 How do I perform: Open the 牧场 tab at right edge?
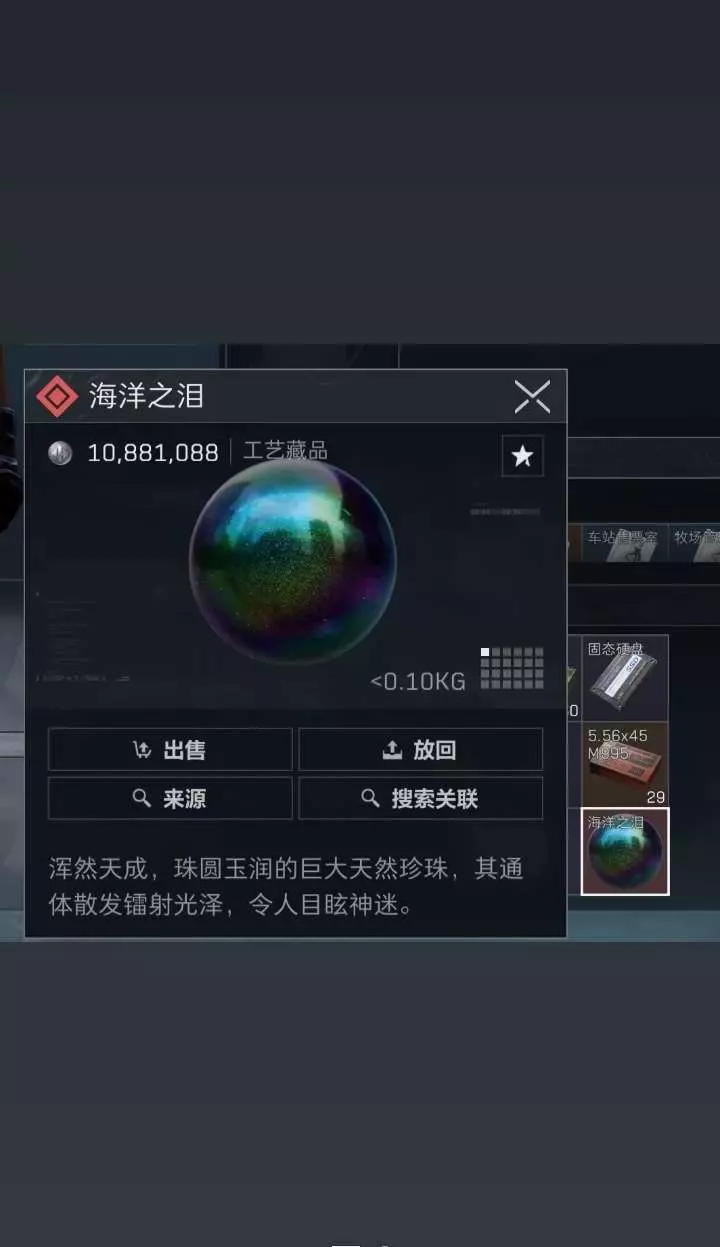coord(695,538)
